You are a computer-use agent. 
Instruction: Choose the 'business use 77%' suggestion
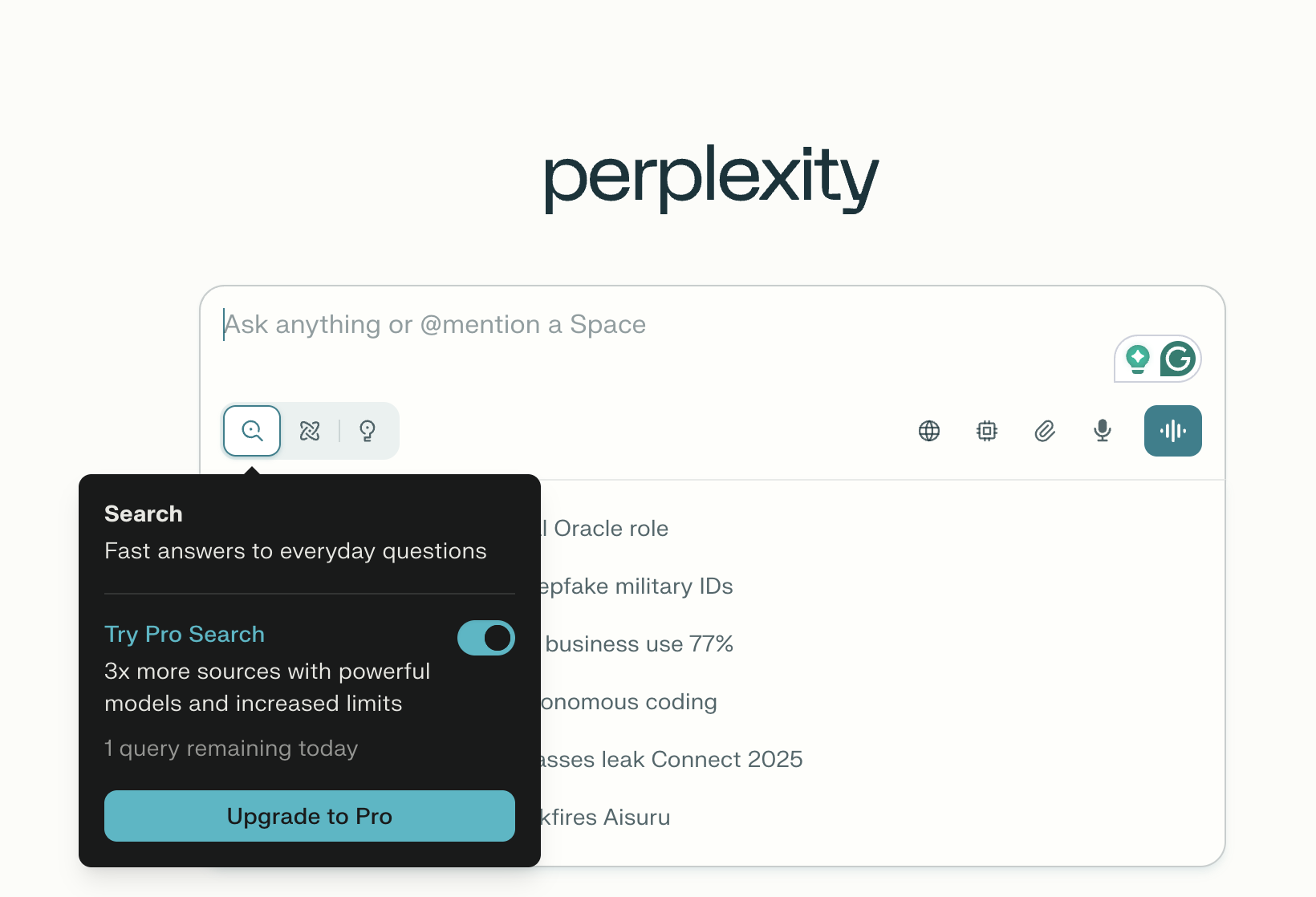point(639,644)
